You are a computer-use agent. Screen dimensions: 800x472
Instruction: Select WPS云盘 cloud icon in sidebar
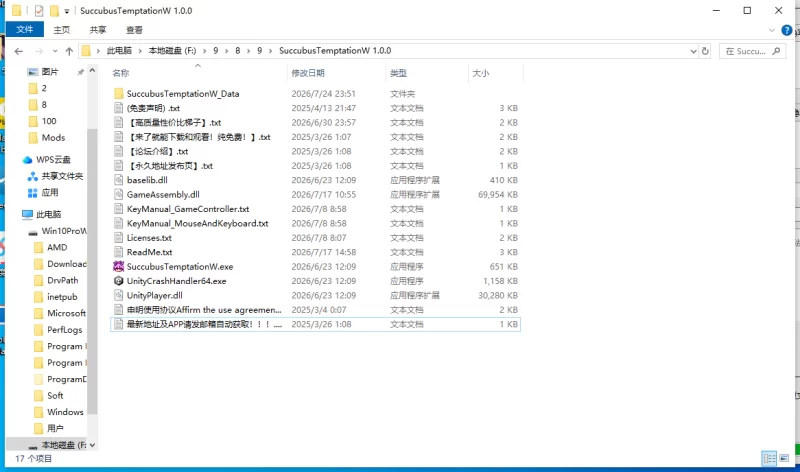click(28, 160)
